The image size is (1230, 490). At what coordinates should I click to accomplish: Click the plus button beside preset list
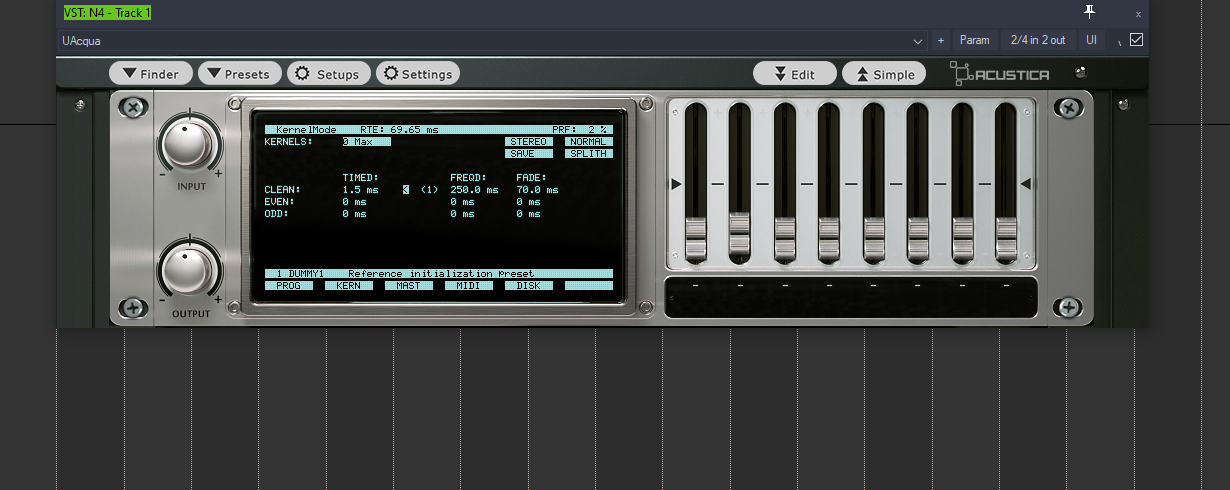[940, 41]
